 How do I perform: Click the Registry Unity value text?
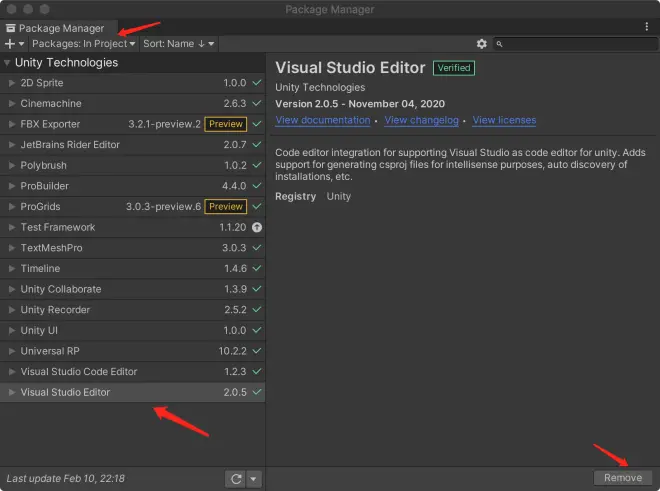tap(338, 197)
